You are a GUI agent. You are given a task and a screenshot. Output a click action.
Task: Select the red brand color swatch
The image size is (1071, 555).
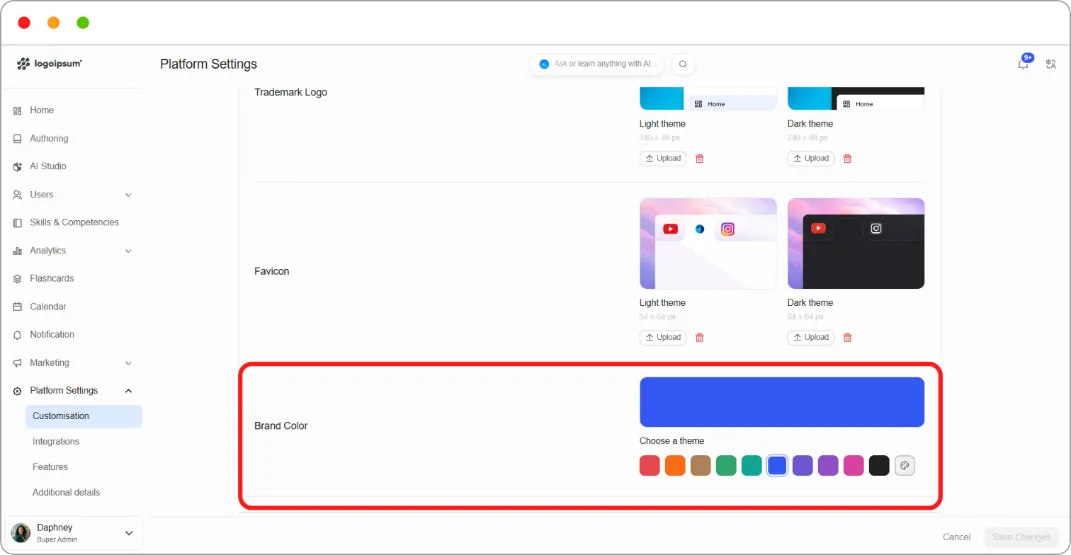coord(650,466)
